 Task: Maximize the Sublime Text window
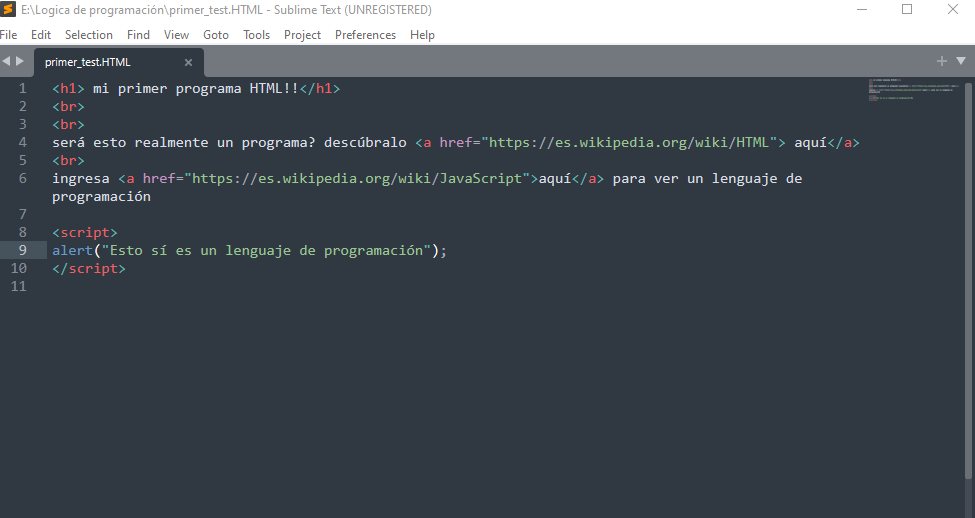tap(907, 9)
